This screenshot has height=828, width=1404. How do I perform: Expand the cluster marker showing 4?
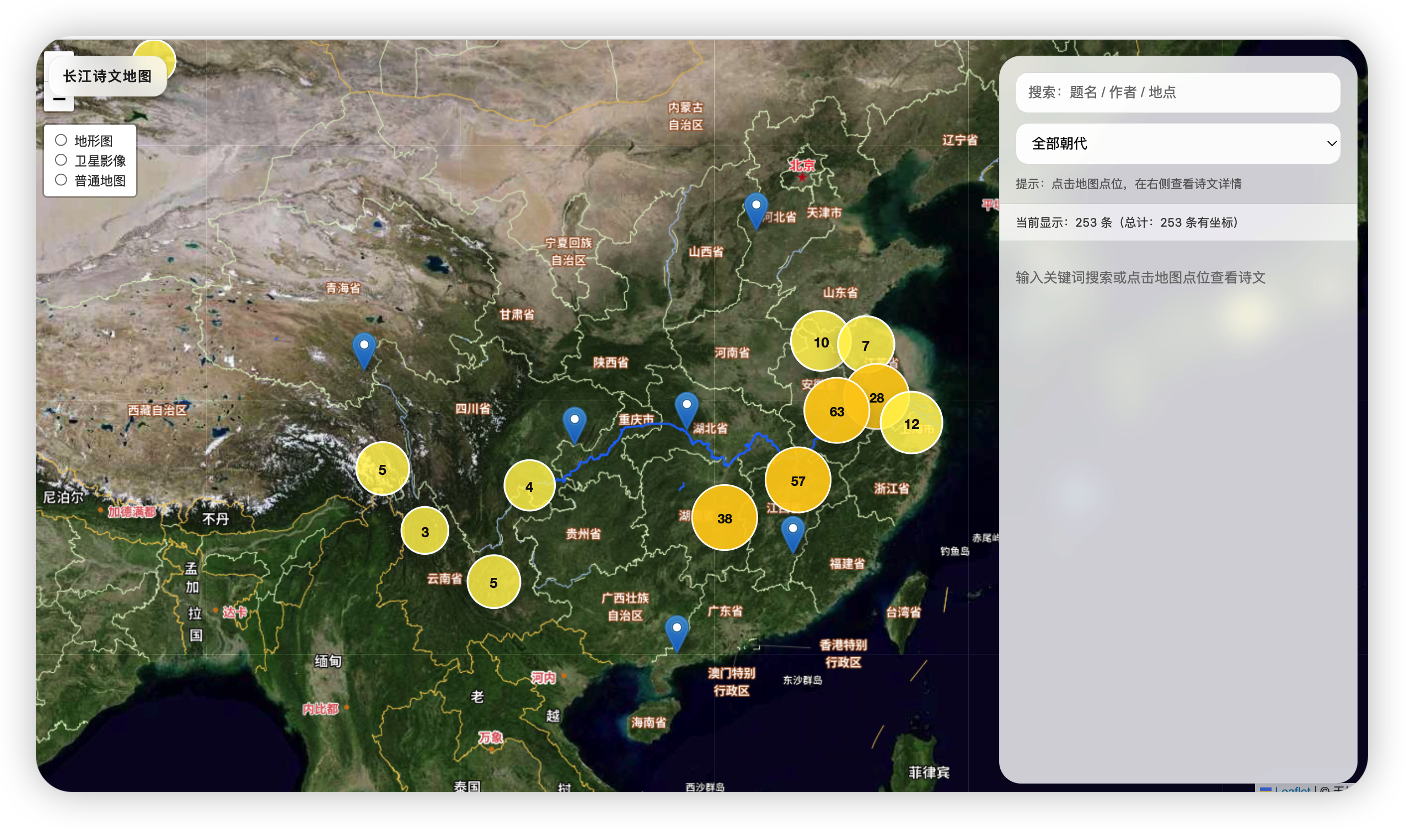point(529,486)
